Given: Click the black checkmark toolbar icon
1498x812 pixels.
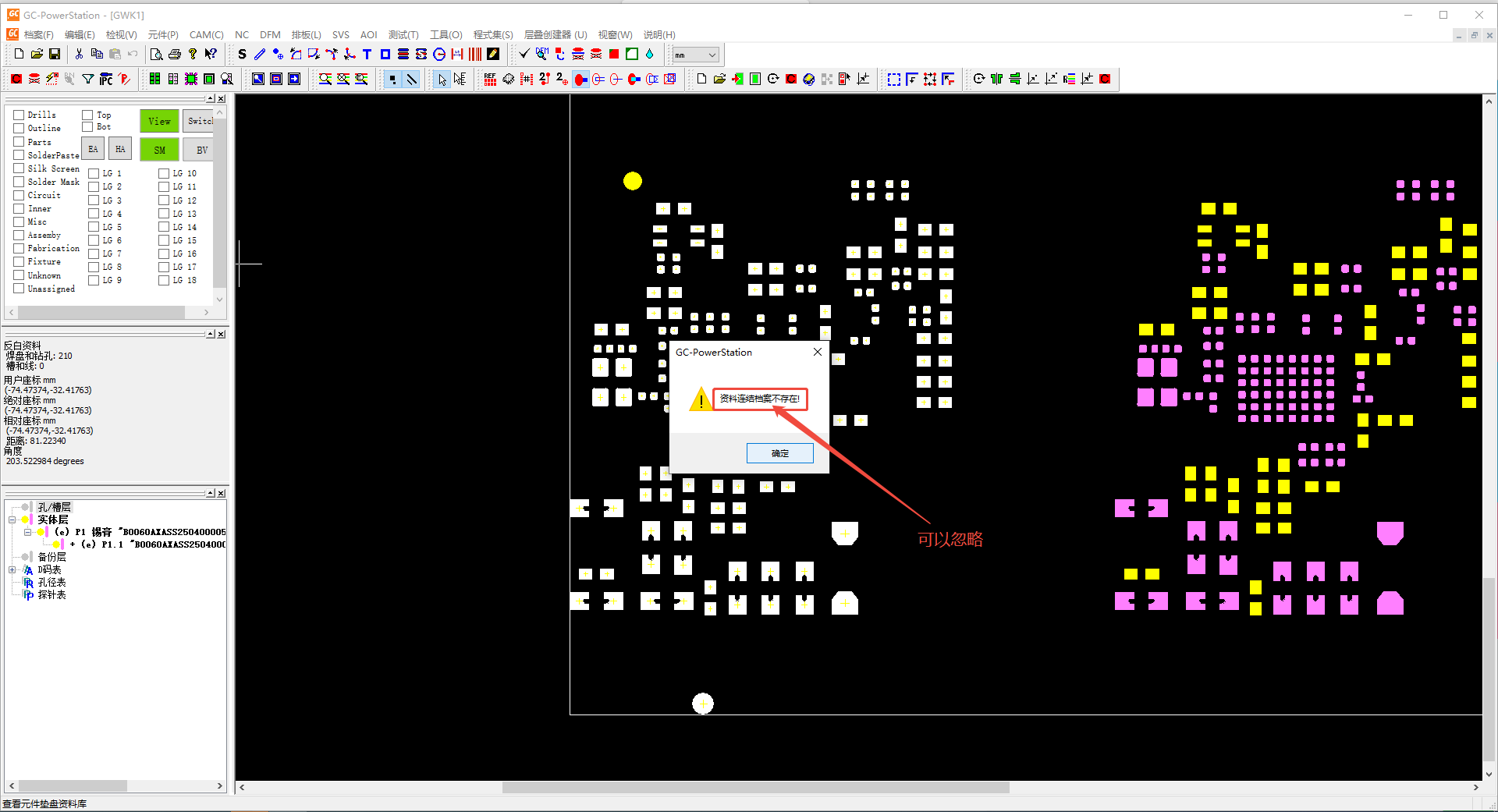Looking at the screenshot, I should click(524, 54).
